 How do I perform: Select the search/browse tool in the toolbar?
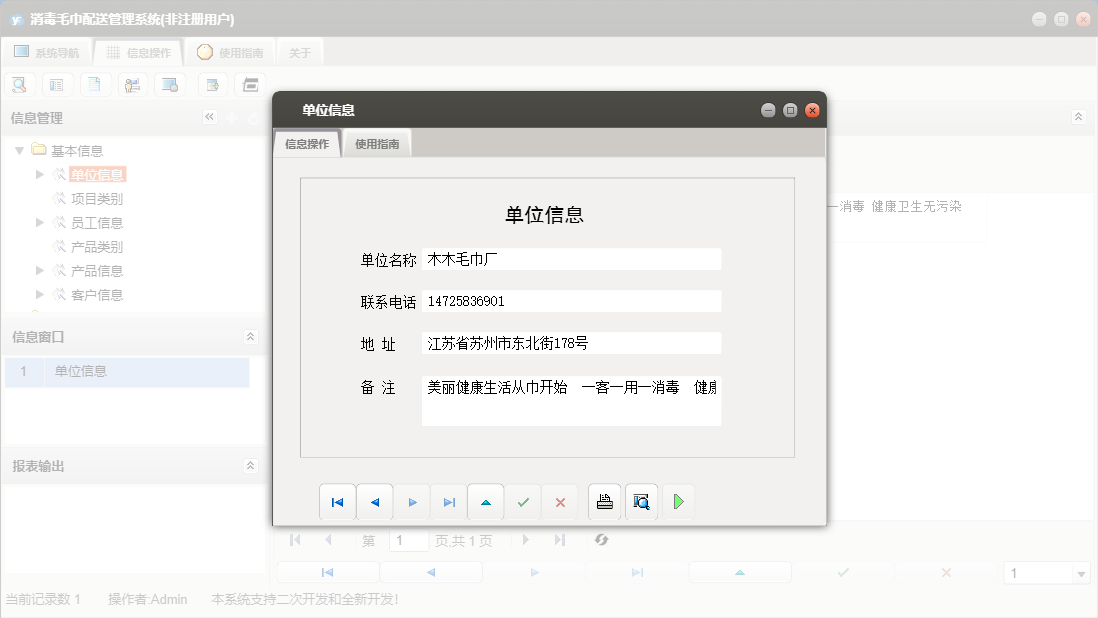pyautogui.click(x=19, y=84)
